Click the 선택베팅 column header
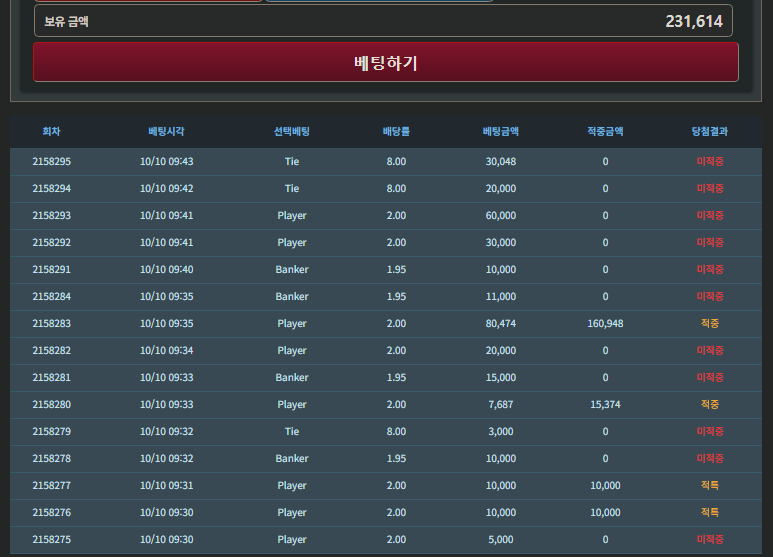 [292, 131]
